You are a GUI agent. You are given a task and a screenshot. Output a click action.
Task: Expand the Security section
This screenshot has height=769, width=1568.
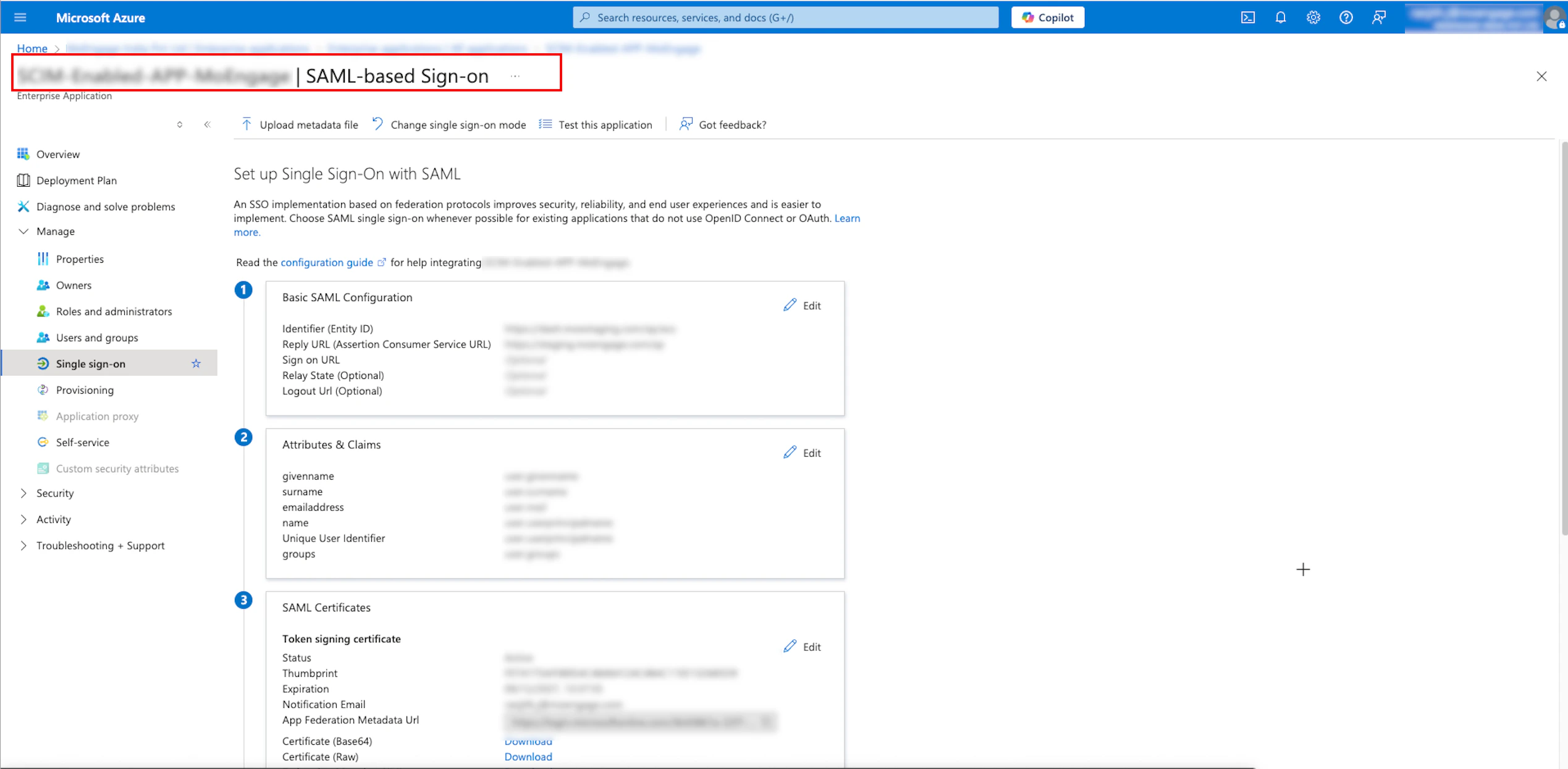(x=23, y=493)
